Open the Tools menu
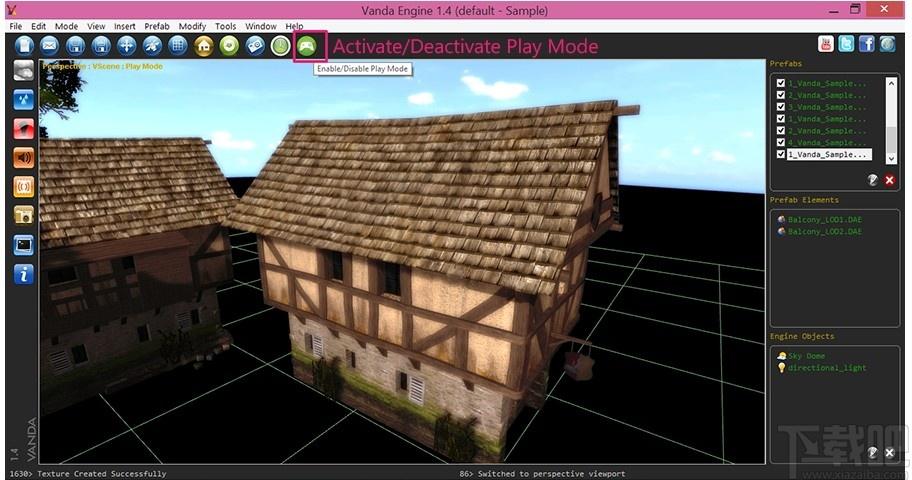 225,26
